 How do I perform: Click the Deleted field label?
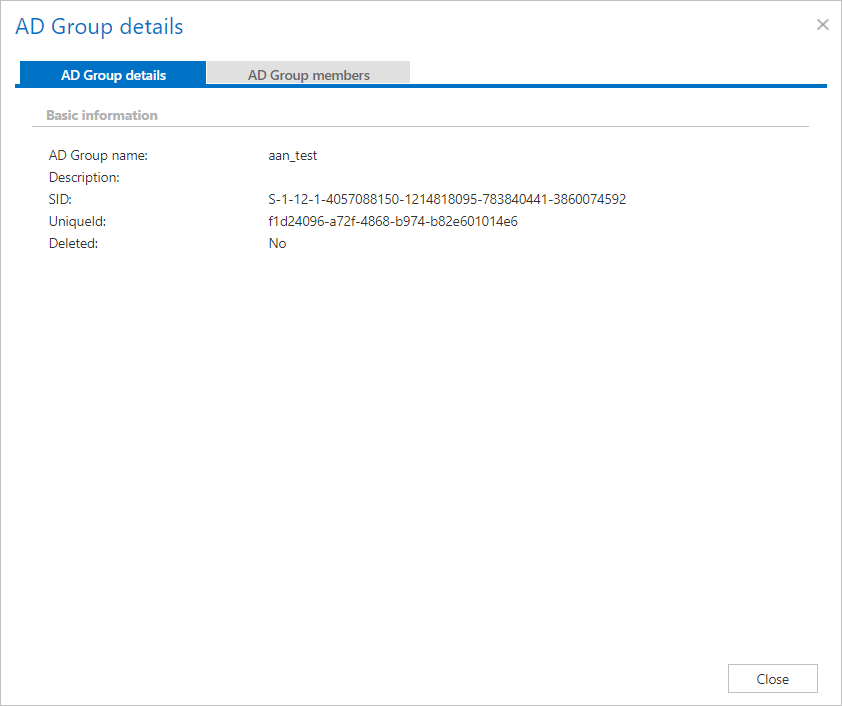(x=73, y=243)
